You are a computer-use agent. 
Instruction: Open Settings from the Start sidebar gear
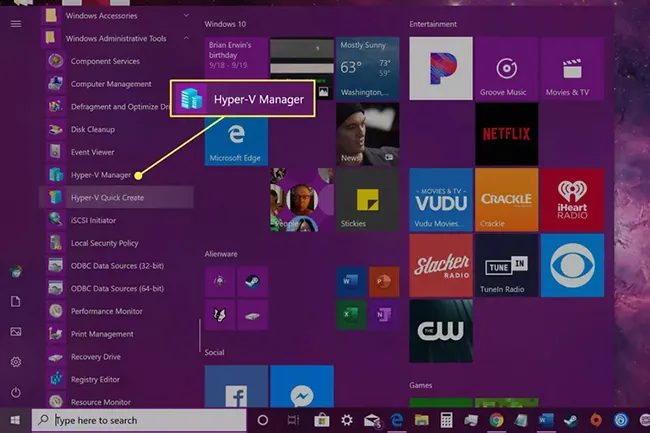16,362
